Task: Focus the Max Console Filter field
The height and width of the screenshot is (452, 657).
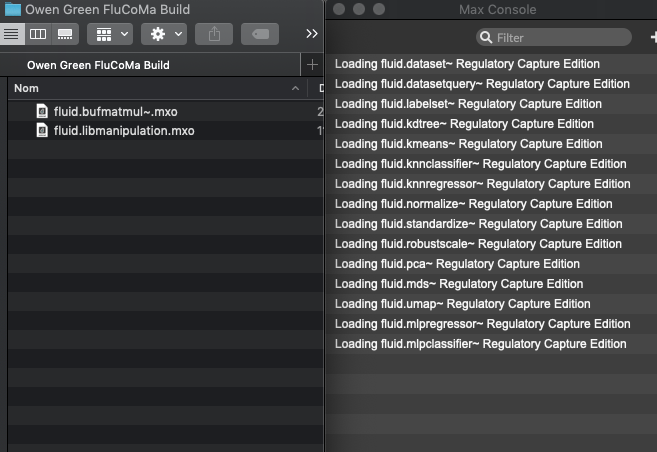Action: 554,38
